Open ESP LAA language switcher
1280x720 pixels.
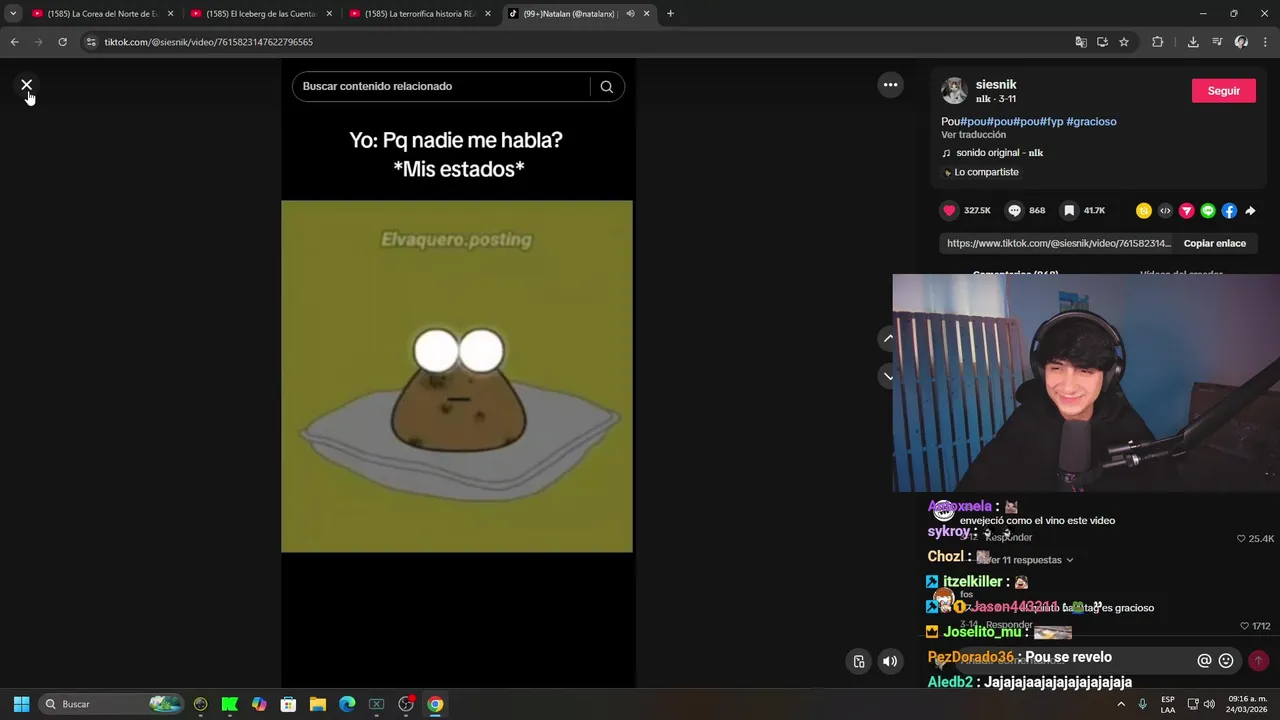[x=1168, y=704]
